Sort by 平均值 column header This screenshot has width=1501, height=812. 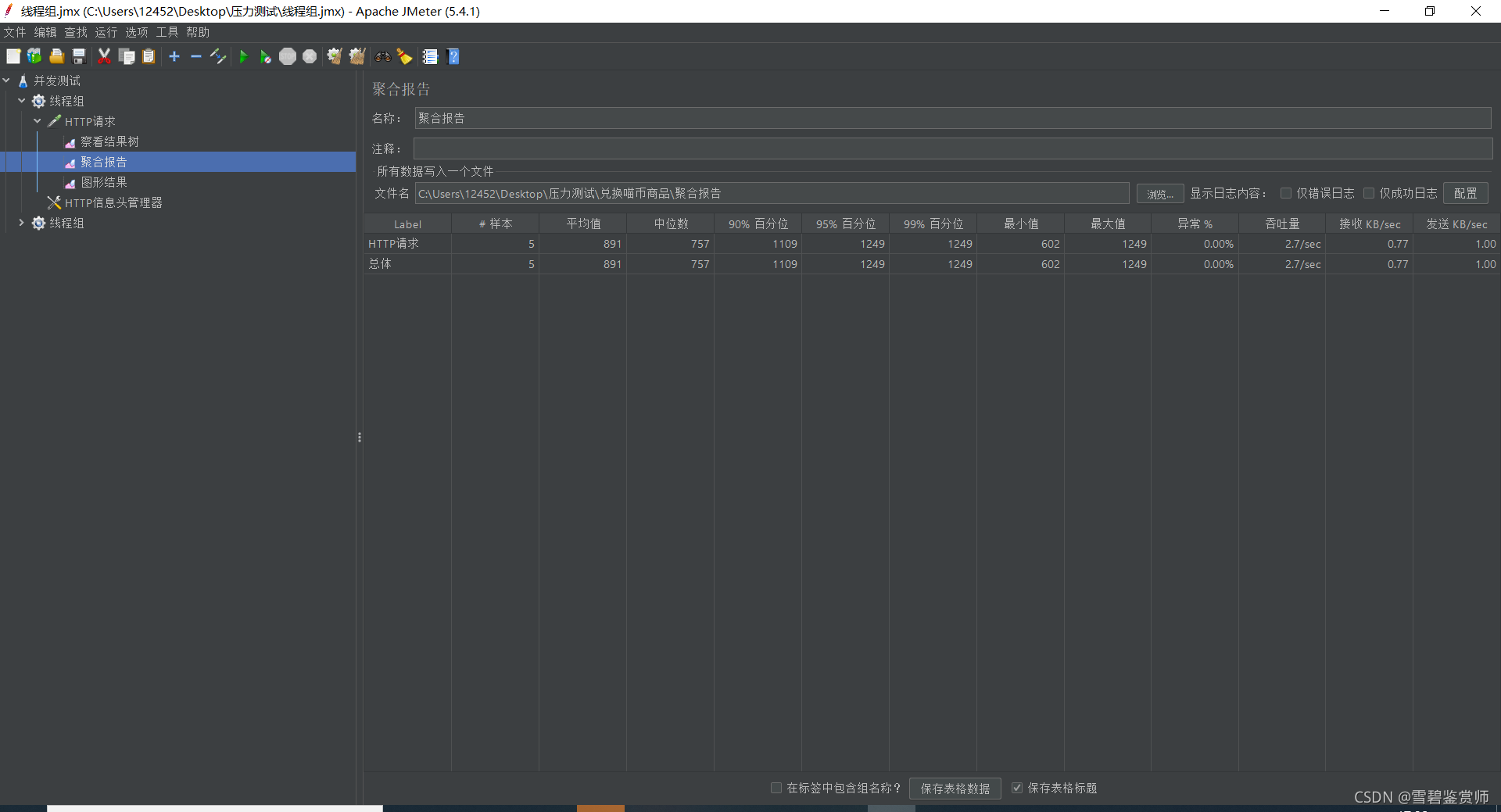click(x=583, y=224)
